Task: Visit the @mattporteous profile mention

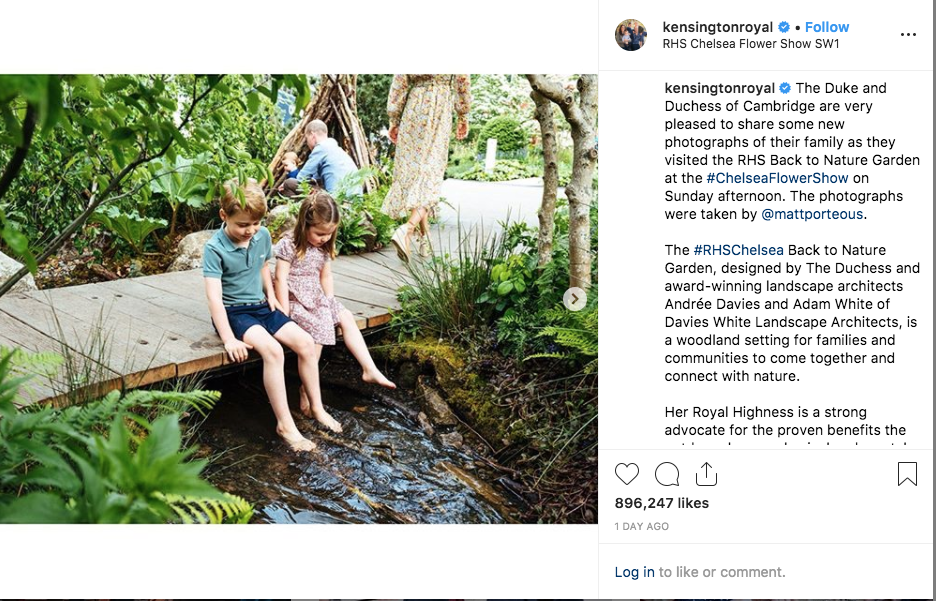Action: [812, 214]
